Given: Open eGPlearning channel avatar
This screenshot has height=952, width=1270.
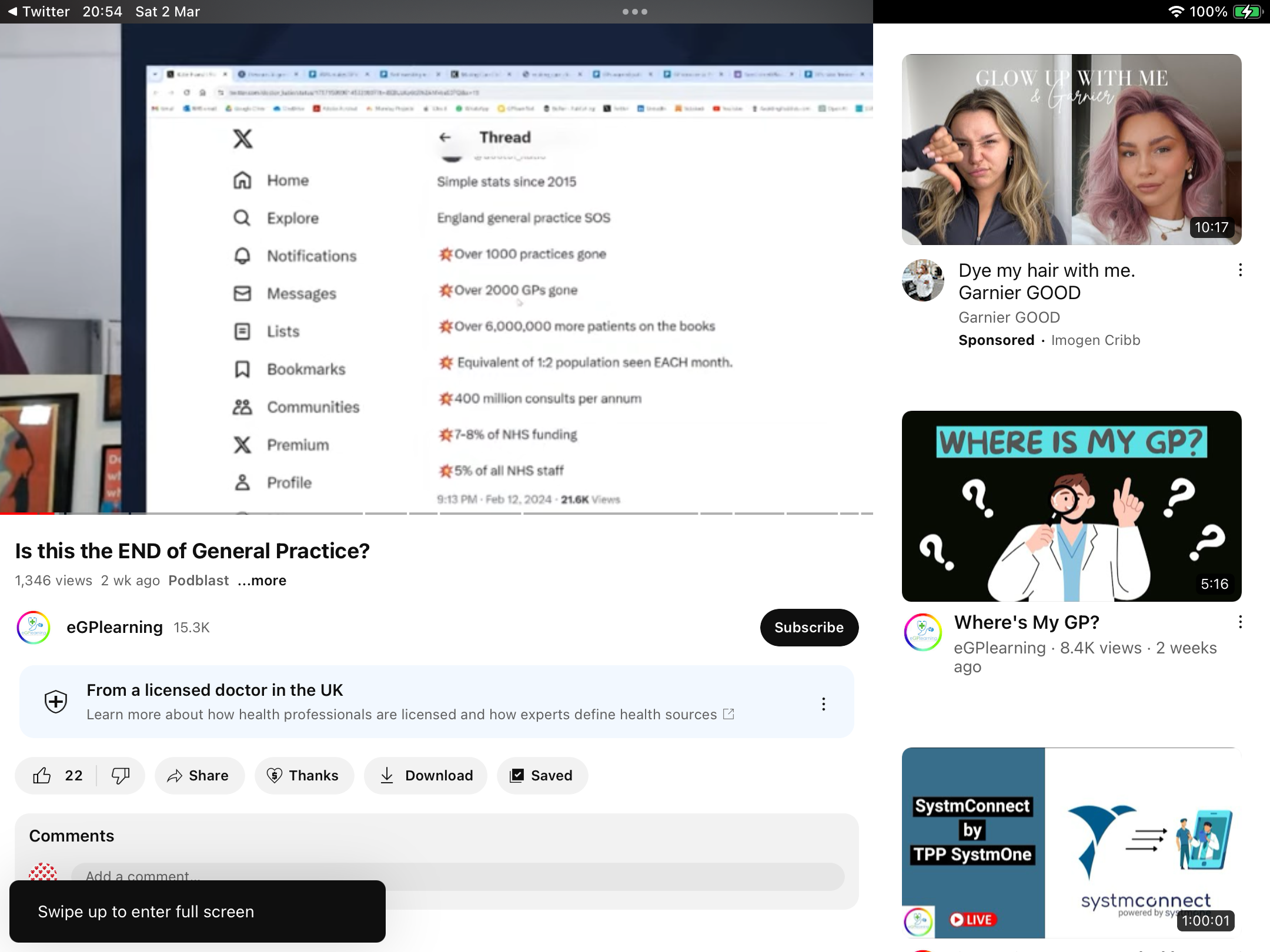Looking at the screenshot, I should pos(34,628).
